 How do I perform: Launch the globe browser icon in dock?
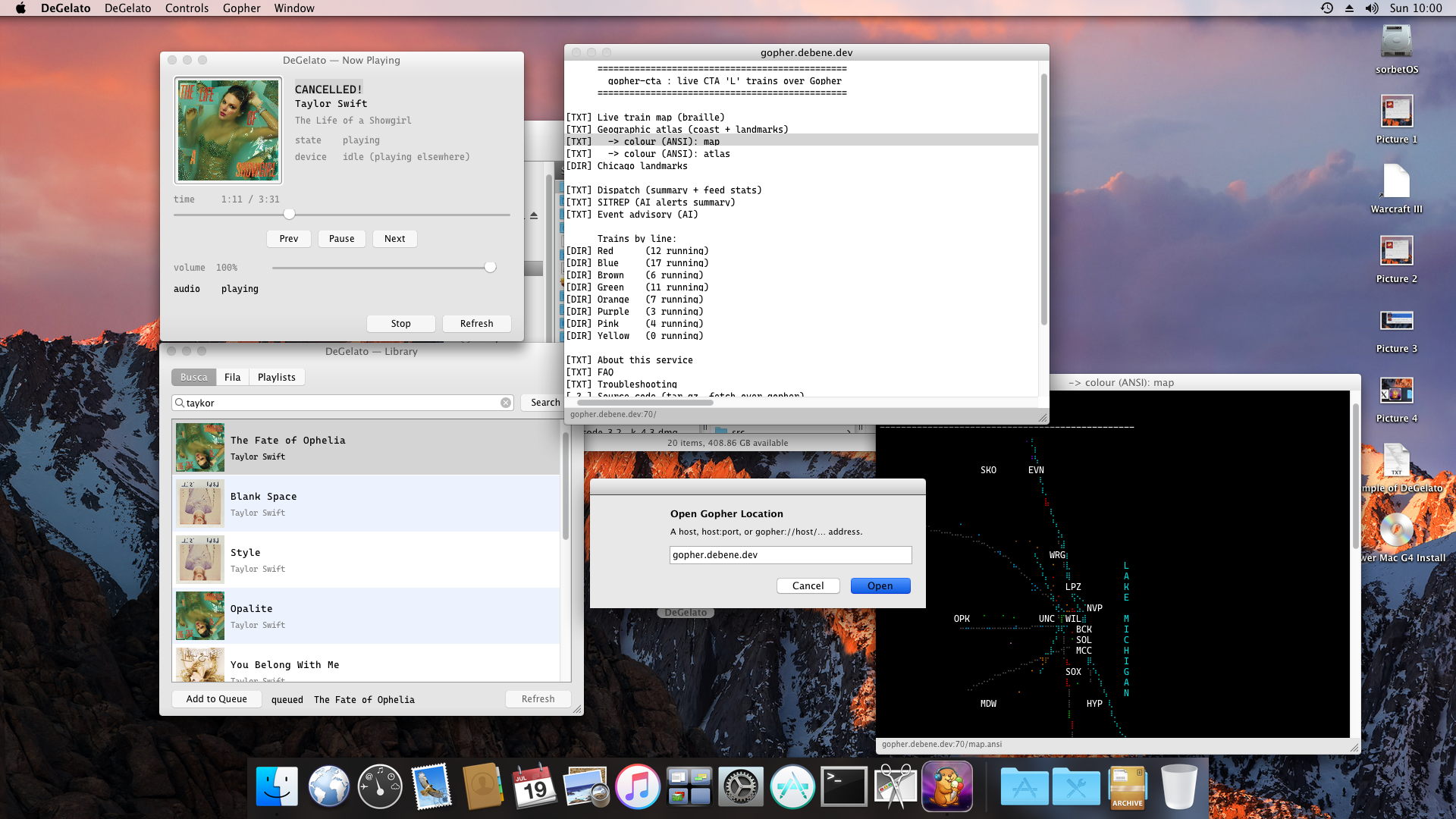(328, 786)
